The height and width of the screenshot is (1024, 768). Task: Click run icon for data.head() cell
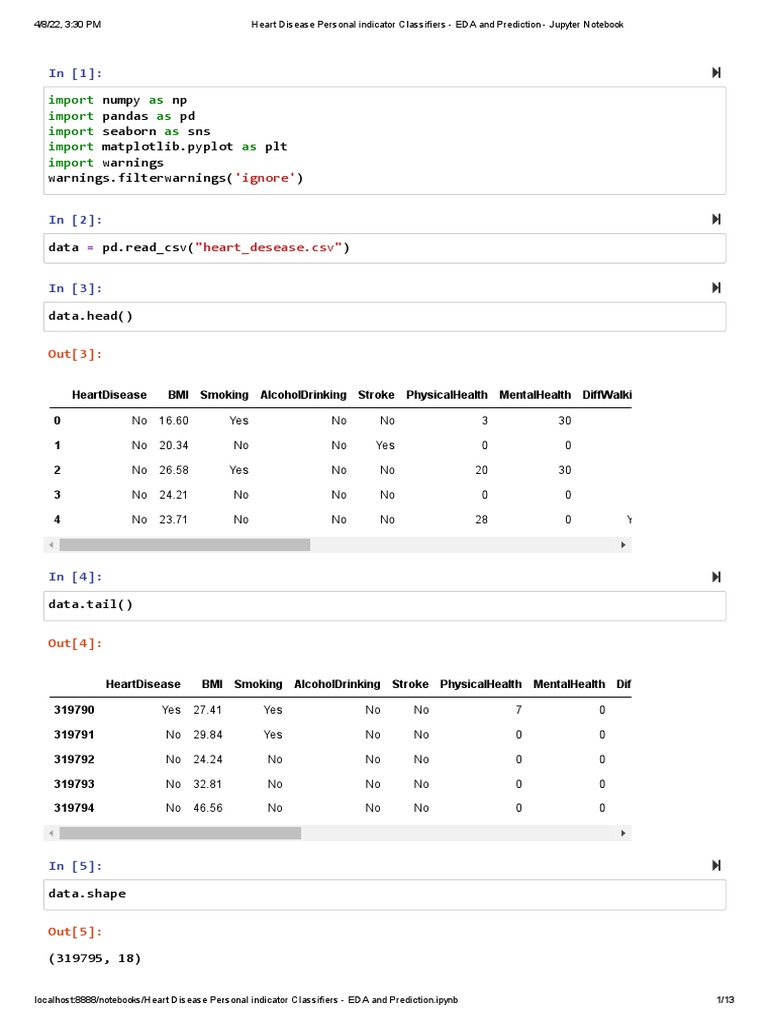click(x=716, y=288)
